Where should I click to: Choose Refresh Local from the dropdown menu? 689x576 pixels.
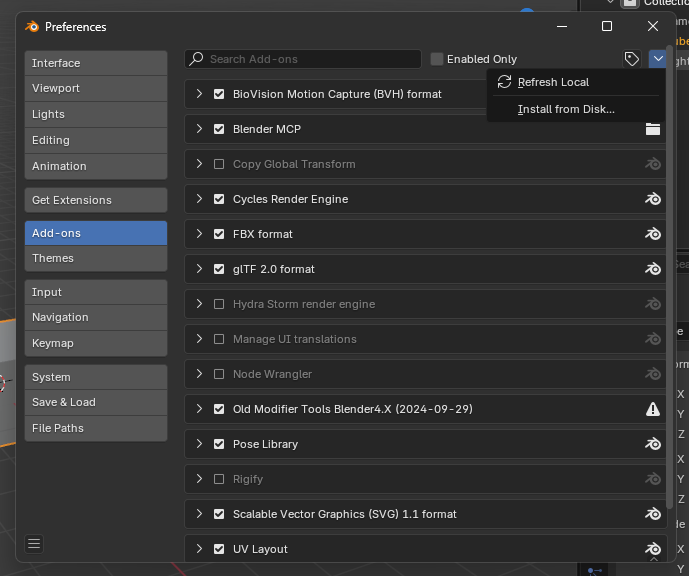[576, 82]
